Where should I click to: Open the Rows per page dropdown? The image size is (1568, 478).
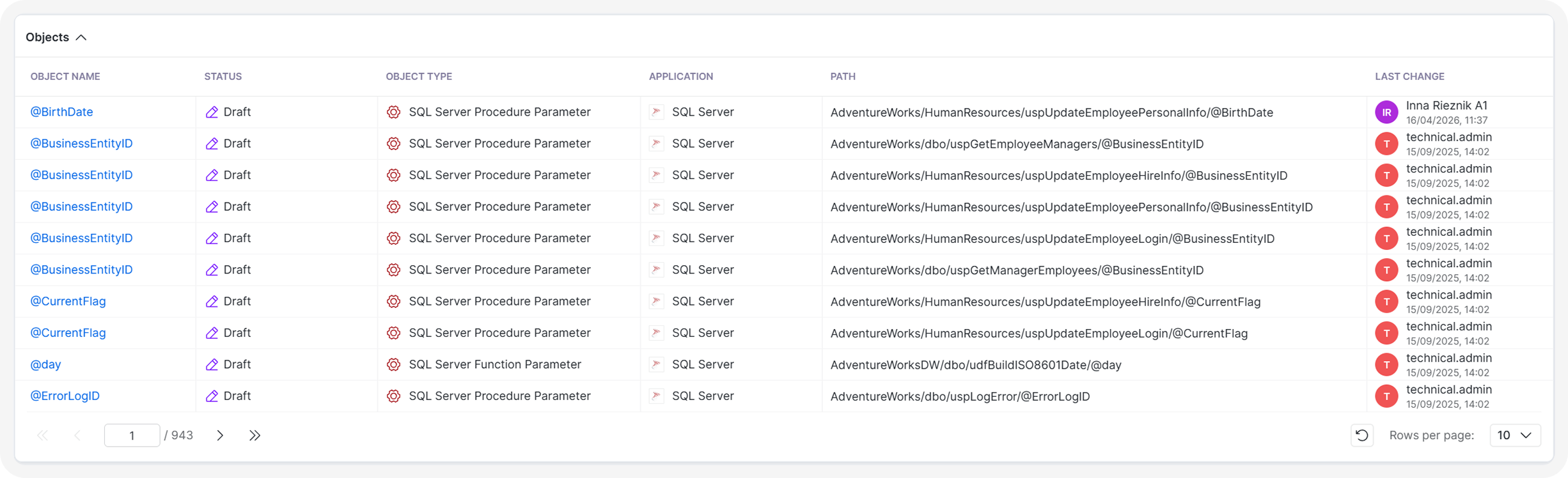click(x=1515, y=435)
